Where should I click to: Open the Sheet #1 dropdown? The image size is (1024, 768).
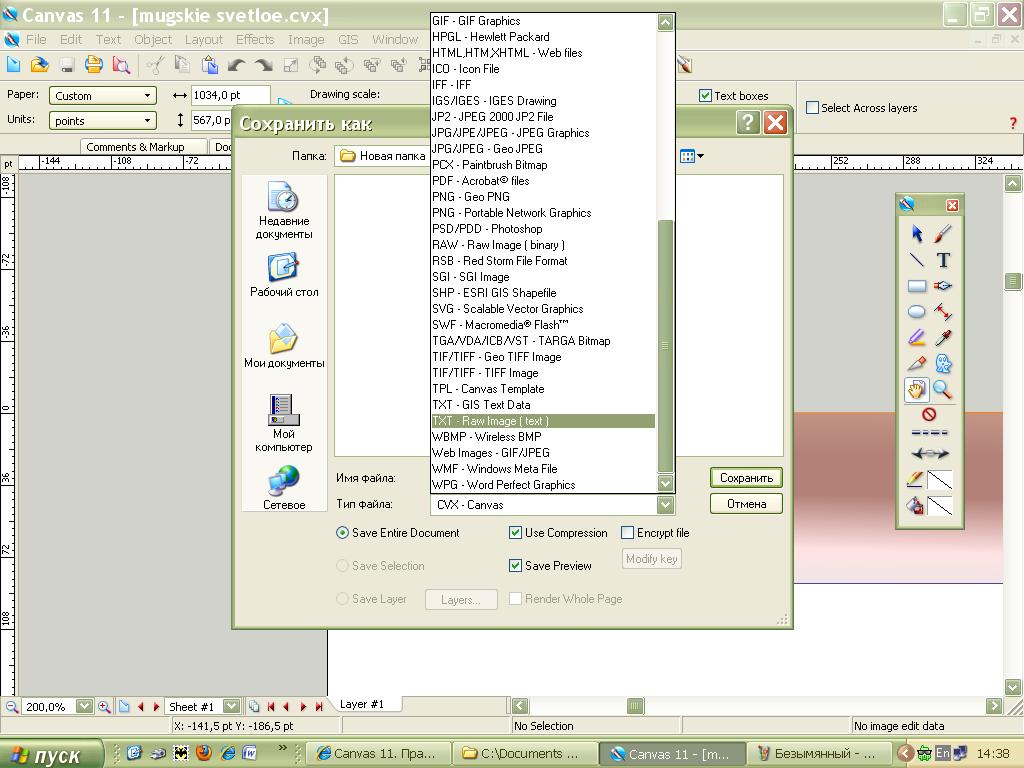(231, 706)
